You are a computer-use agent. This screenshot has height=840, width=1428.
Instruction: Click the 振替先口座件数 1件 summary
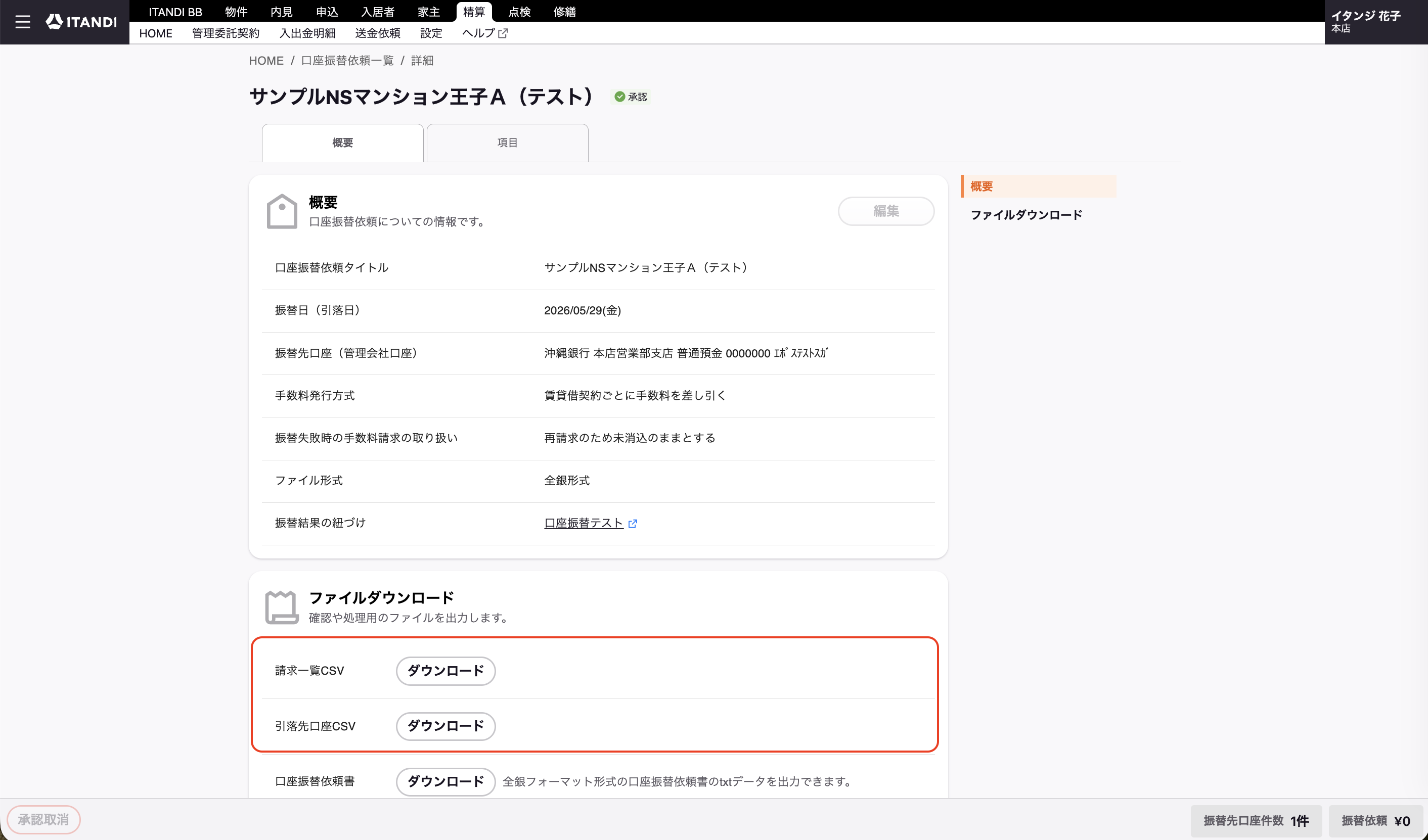tap(1256, 821)
